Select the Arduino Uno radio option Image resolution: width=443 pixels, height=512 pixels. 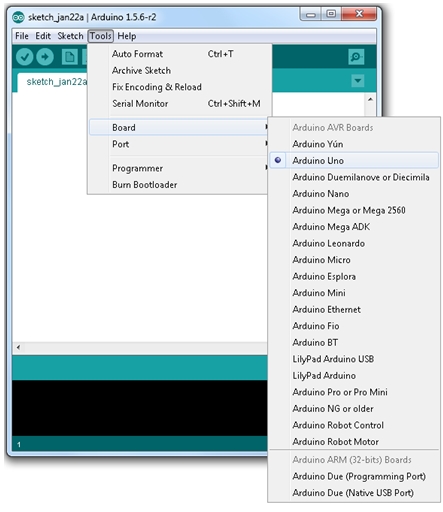click(x=354, y=161)
